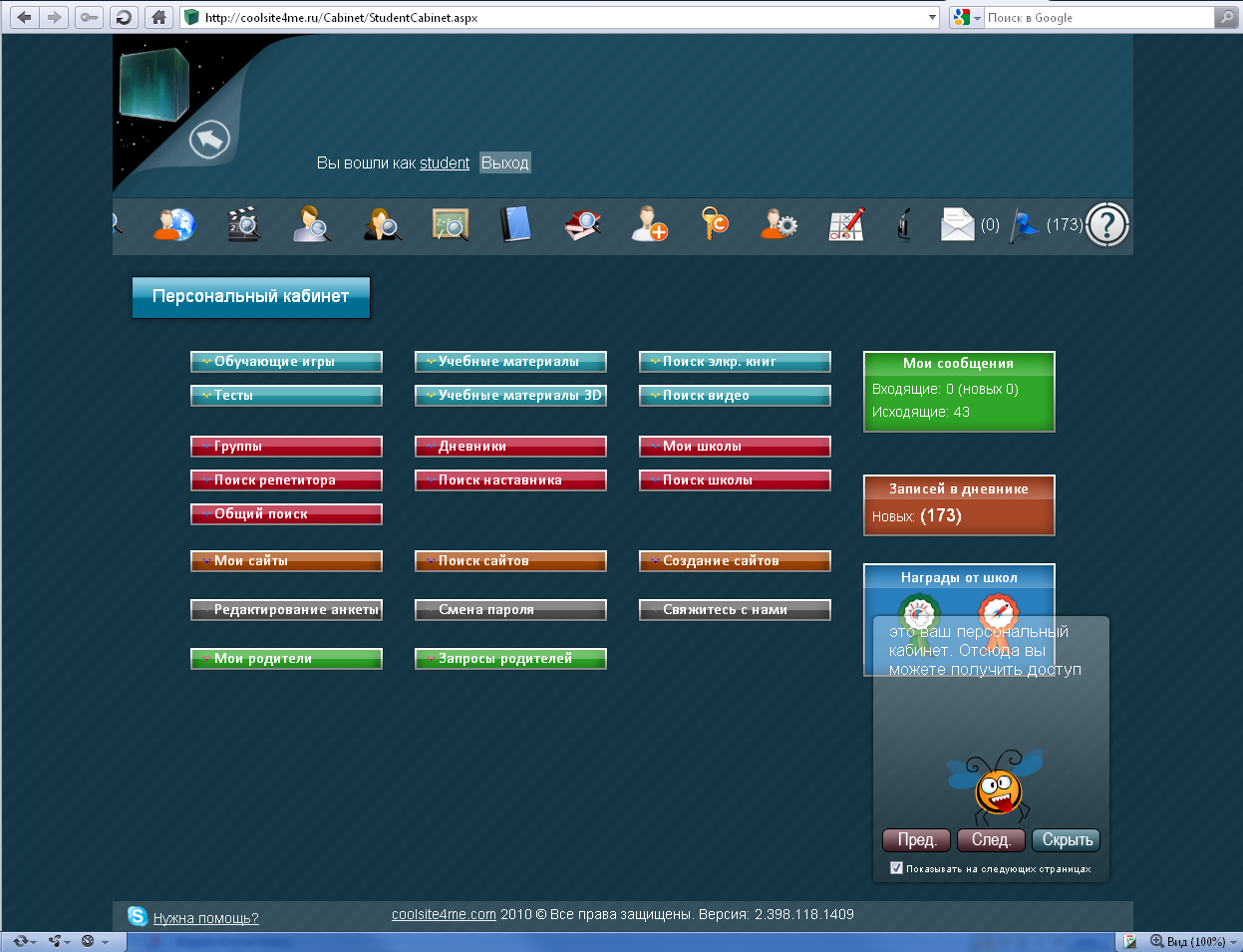Click the 'Смена пароля' button

pos(510,610)
